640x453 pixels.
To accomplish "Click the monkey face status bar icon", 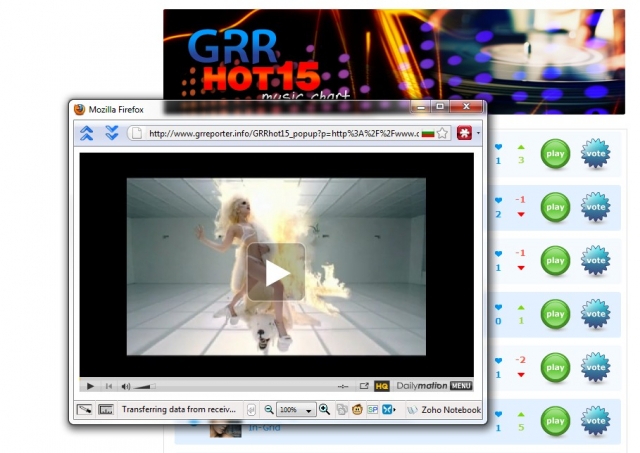I will click(x=357, y=410).
